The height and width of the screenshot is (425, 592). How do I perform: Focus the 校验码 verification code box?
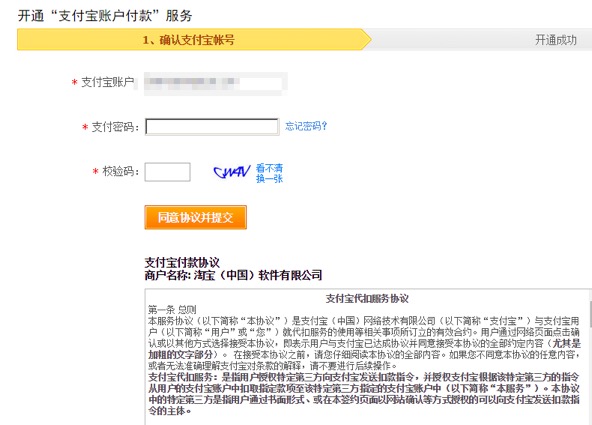pyautogui.click(x=167, y=172)
